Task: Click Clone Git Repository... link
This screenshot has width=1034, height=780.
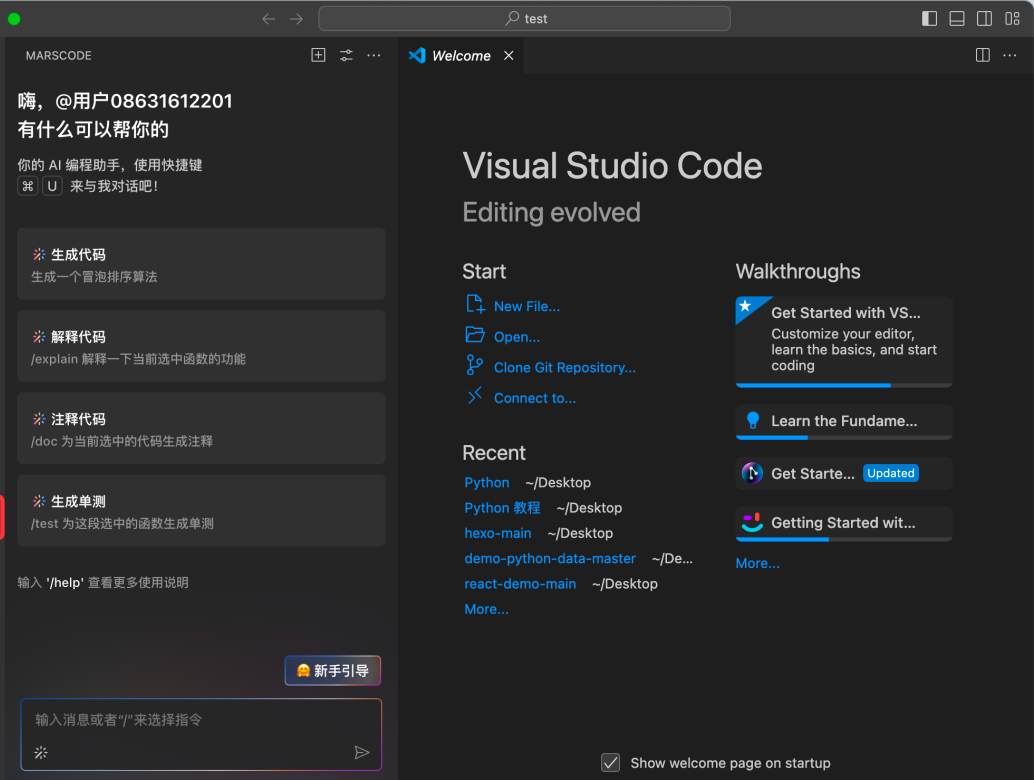Action: 564,368
